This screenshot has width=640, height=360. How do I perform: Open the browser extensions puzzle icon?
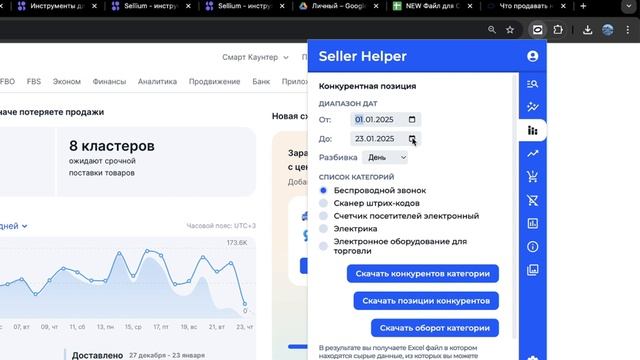tap(558, 29)
